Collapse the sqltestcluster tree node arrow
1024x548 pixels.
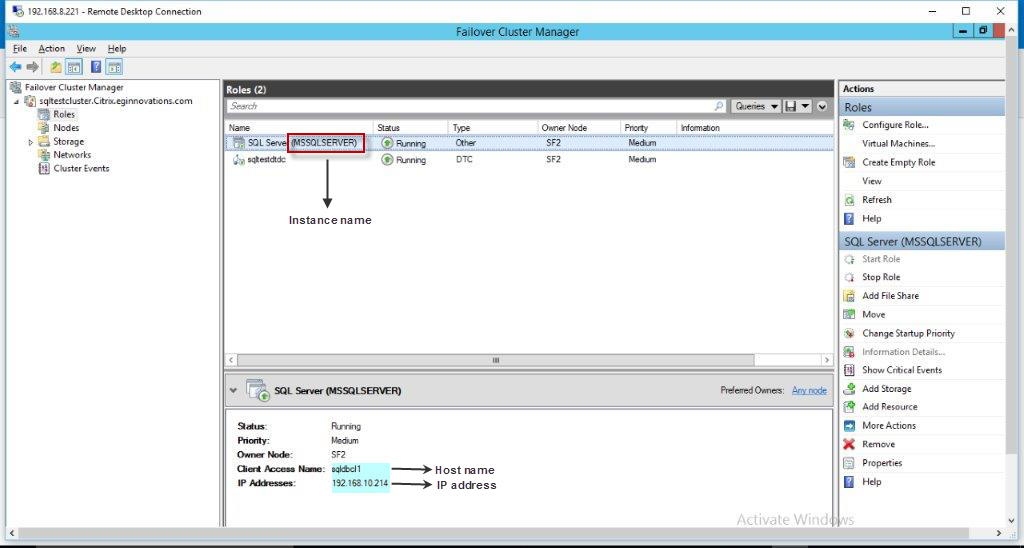[16, 101]
